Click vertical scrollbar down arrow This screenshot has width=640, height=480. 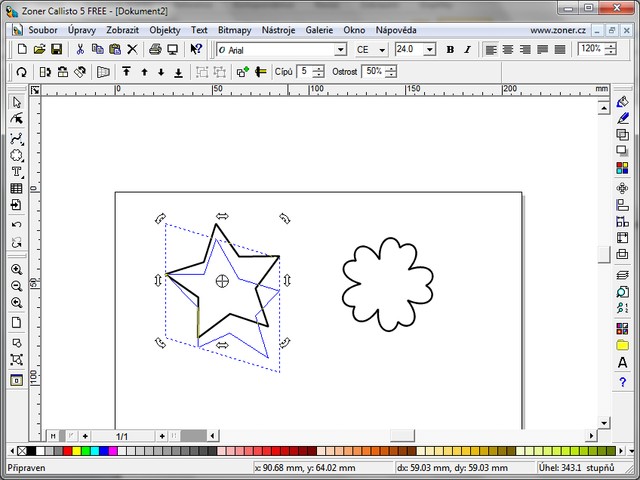click(x=604, y=422)
